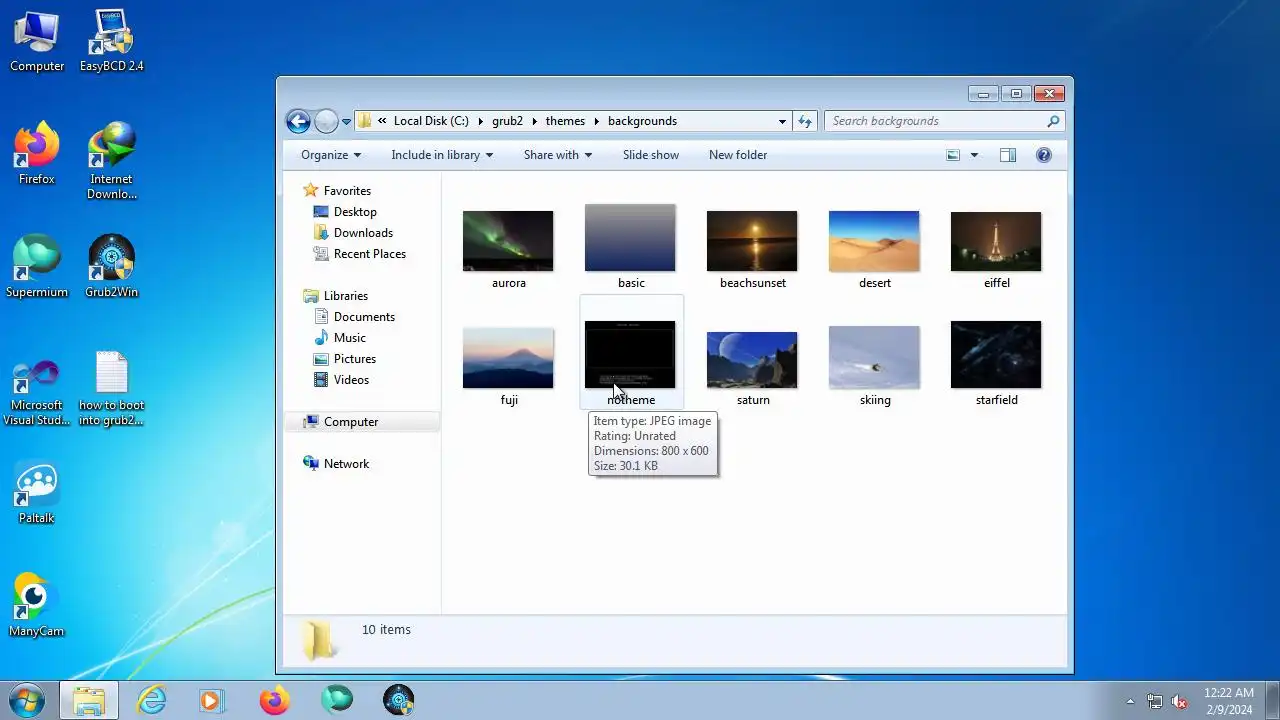This screenshot has height=720, width=1280.
Task: Open Include in library dropdown
Action: click(442, 155)
